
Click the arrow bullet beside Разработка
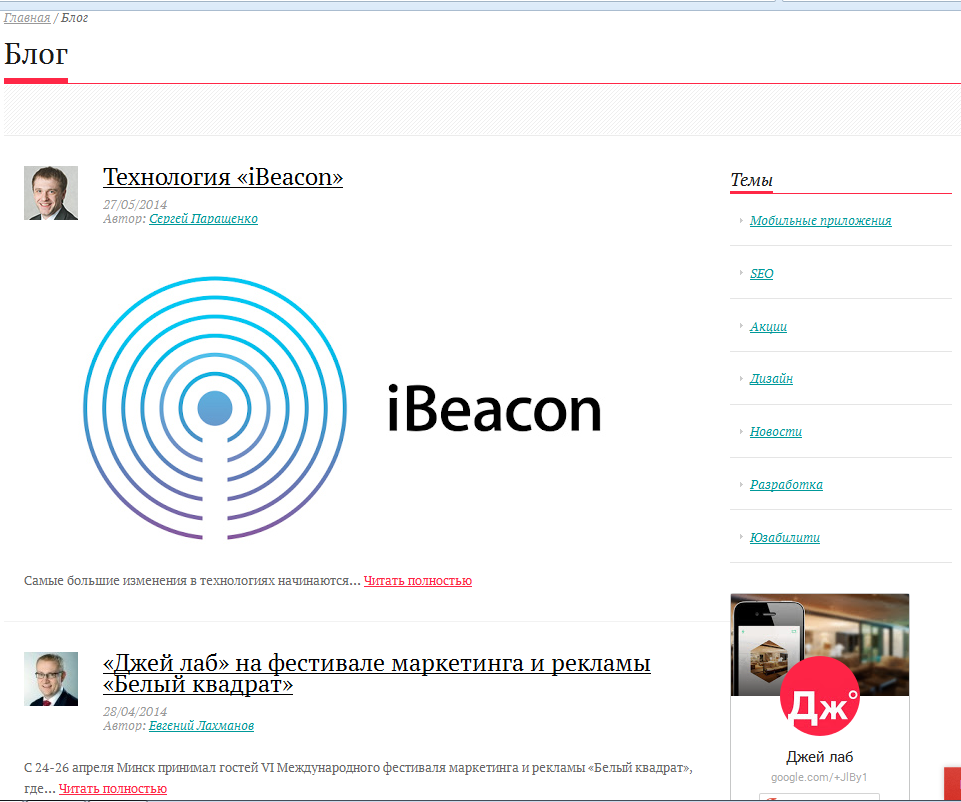[x=741, y=484]
